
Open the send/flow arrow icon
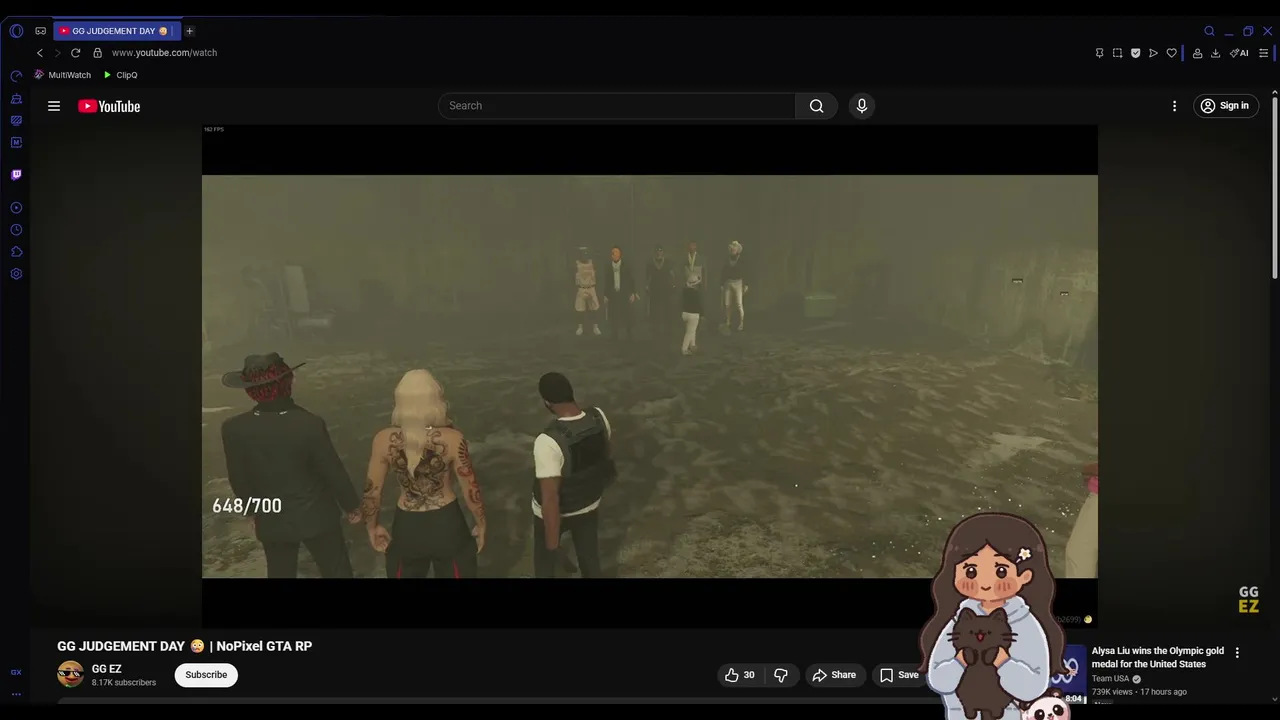point(1153,53)
